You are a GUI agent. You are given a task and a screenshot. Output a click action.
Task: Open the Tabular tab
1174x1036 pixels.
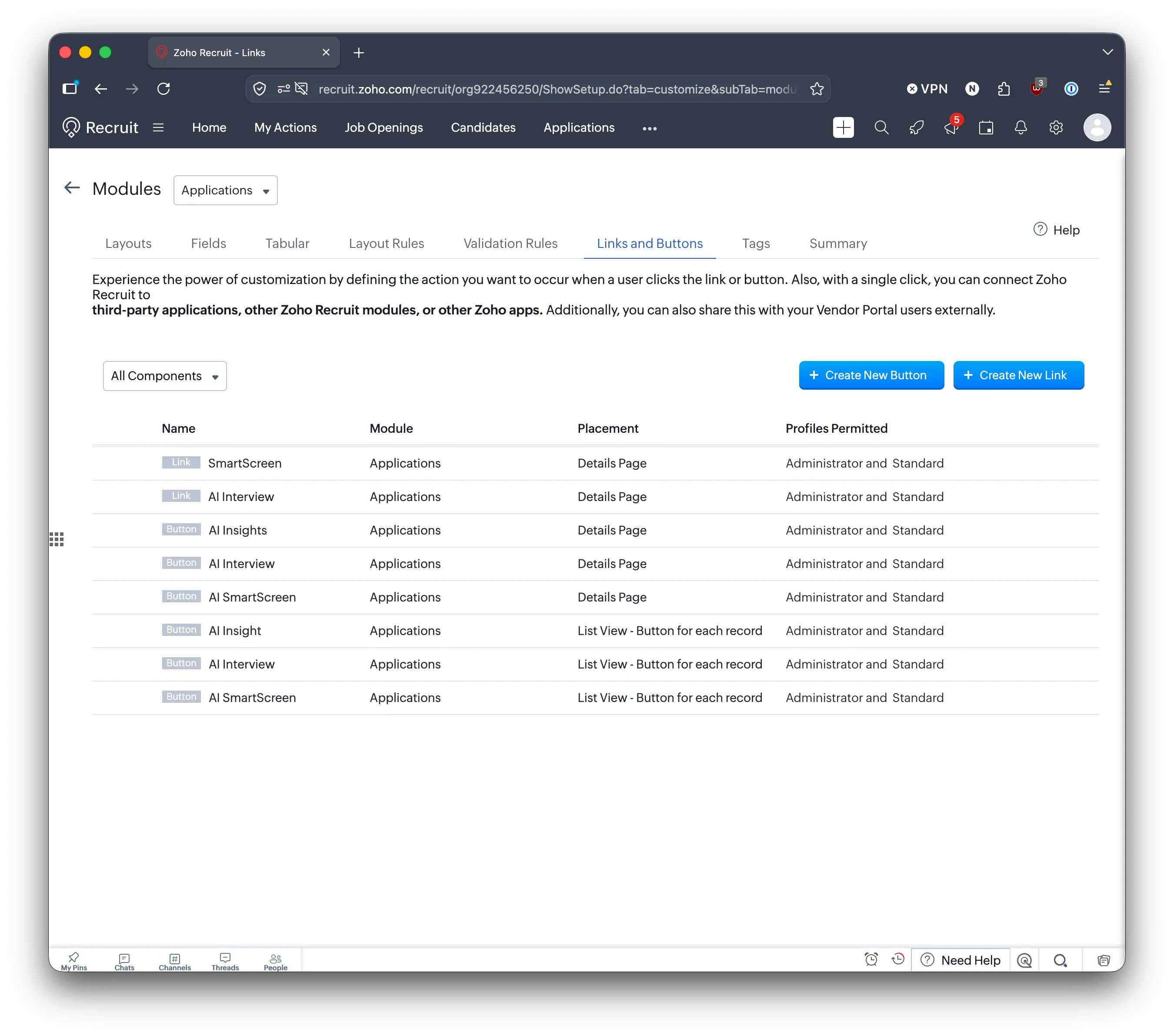(x=287, y=244)
